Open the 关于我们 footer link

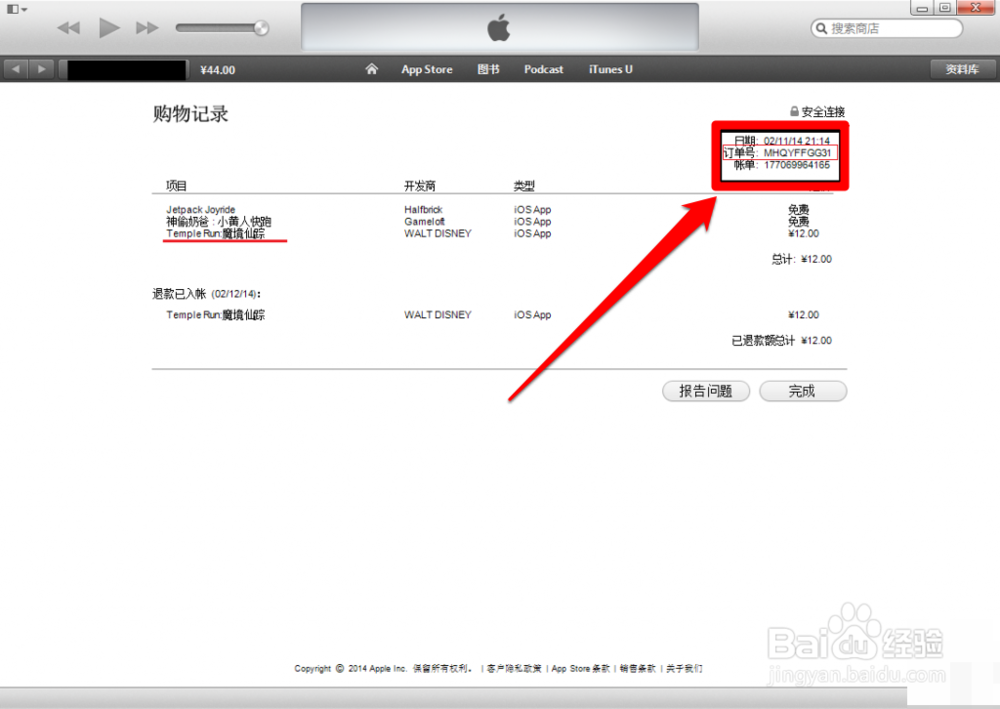coord(684,668)
